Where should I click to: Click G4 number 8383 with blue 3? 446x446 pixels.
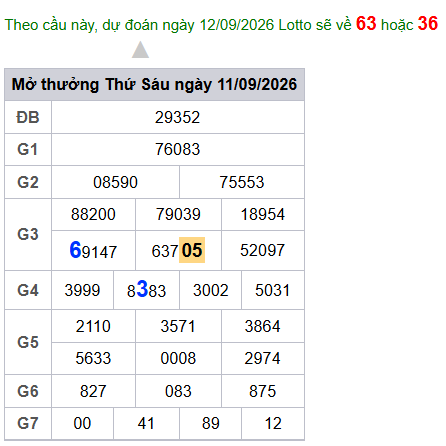coord(146,289)
